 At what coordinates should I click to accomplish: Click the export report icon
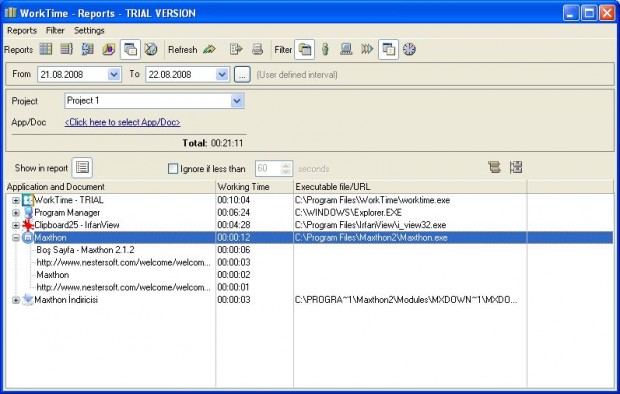(x=236, y=49)
